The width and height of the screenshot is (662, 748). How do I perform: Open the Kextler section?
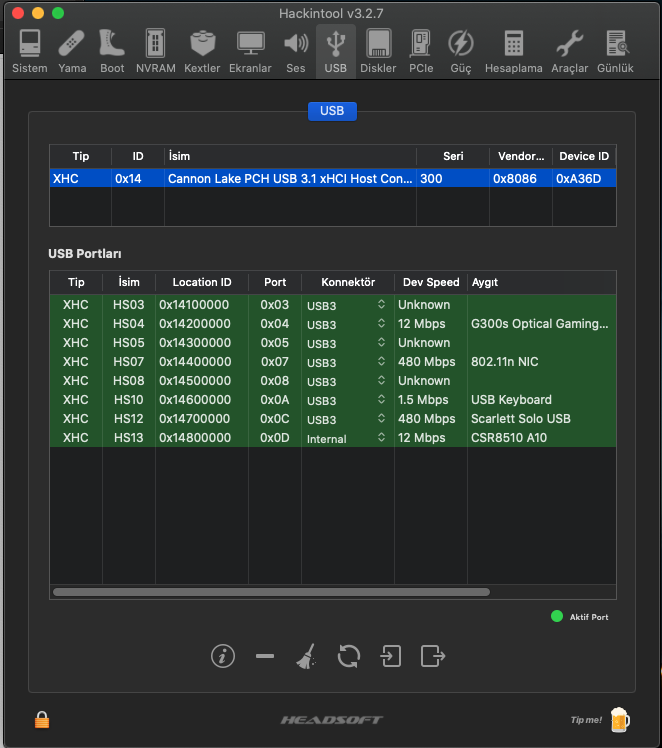202,50
